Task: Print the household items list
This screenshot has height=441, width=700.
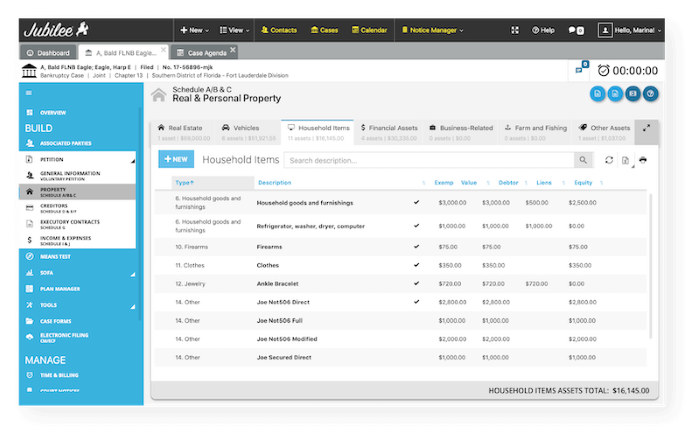Action: coord(643,160)
